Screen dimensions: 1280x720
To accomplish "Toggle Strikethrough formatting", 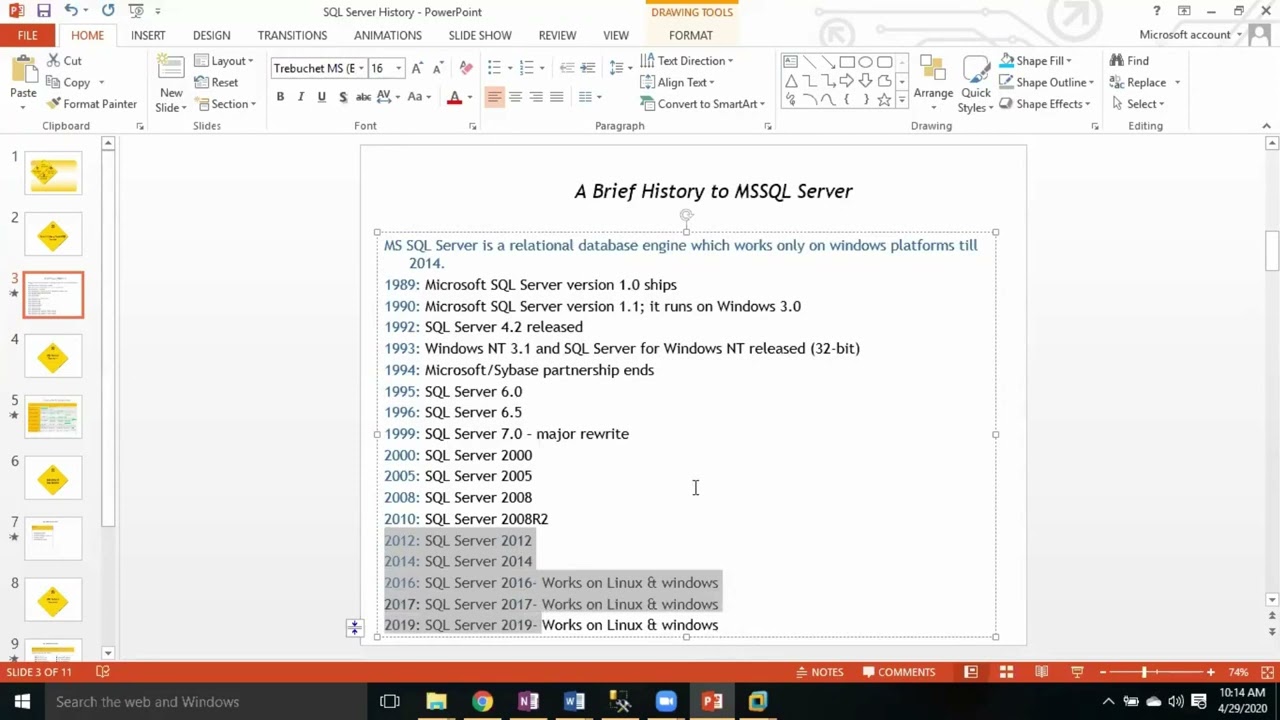I will coord(364,97).
